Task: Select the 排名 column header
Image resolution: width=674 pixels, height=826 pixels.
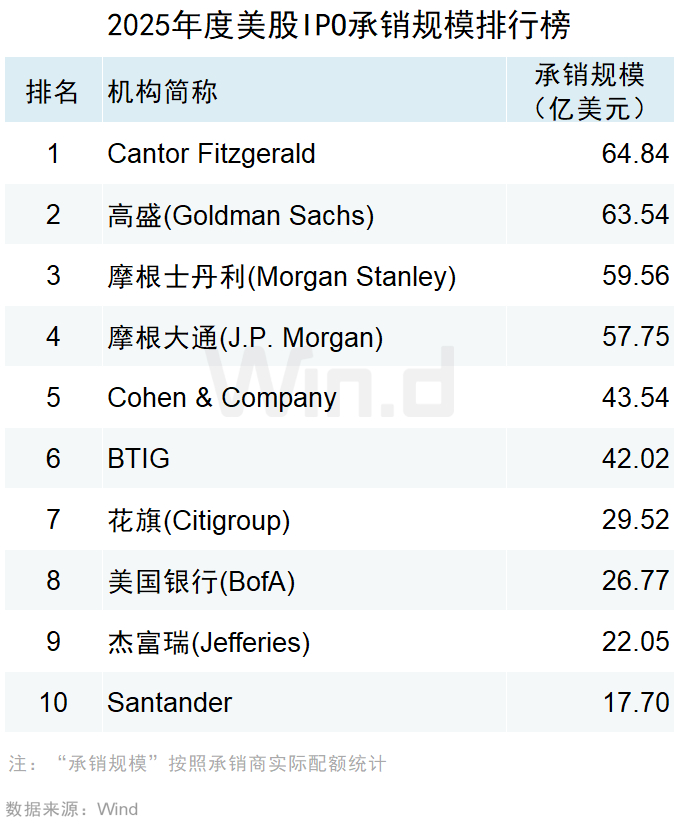Action: point(53,92)
